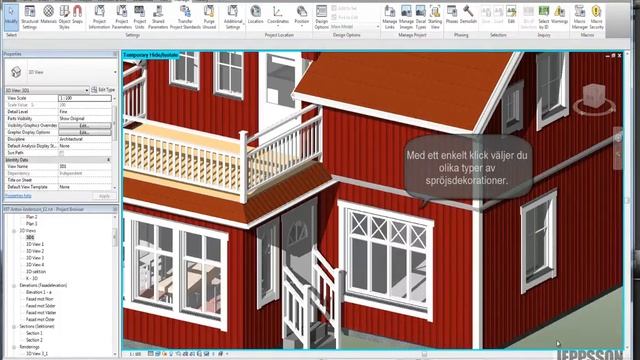
Task: Click the View Name field
Action: coord(84,166)
